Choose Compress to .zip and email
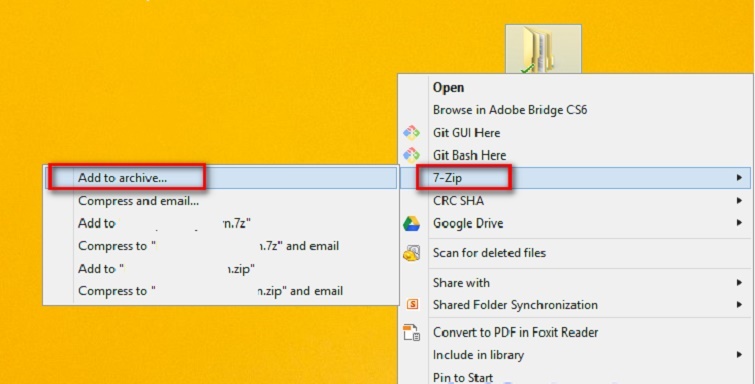755x384 pixels. pyautogui.click(x=210, y=291)
